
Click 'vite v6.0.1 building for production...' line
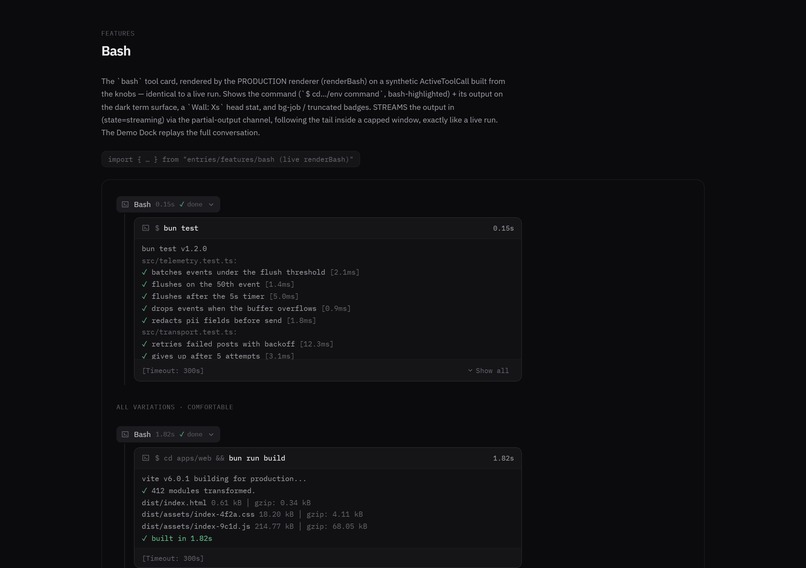coord(224,479)
